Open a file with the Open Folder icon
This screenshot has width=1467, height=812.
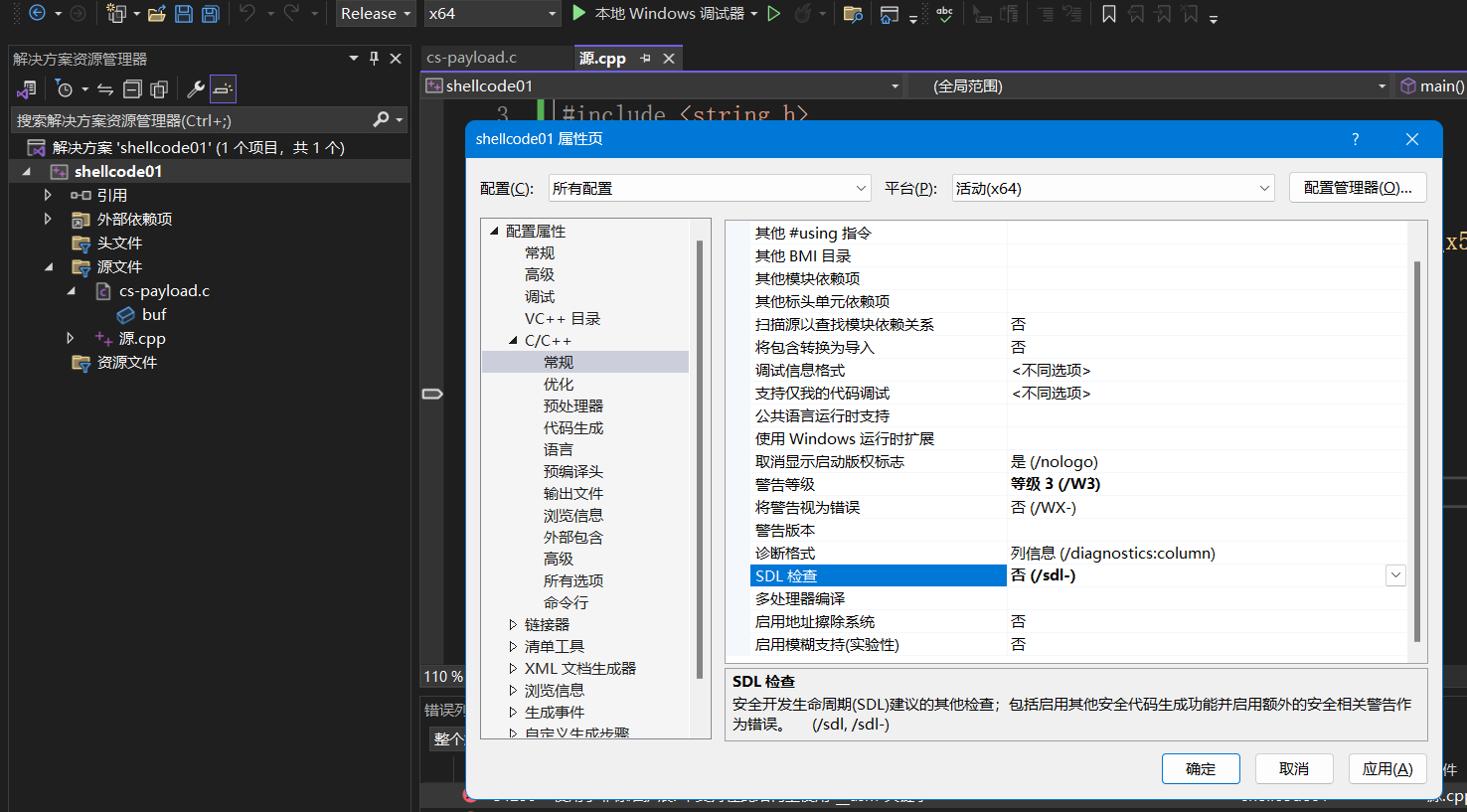pyautogui.click(x=156, y=14)
